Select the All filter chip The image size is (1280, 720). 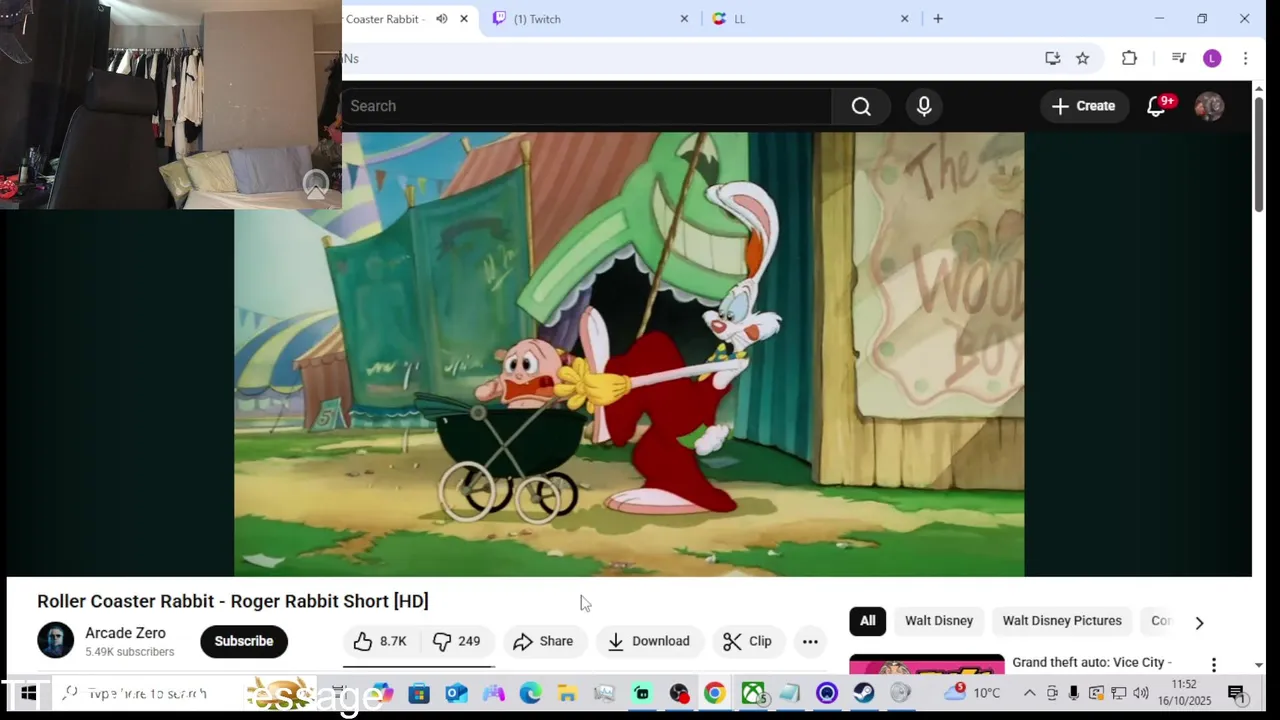click(x=868, y=621)
